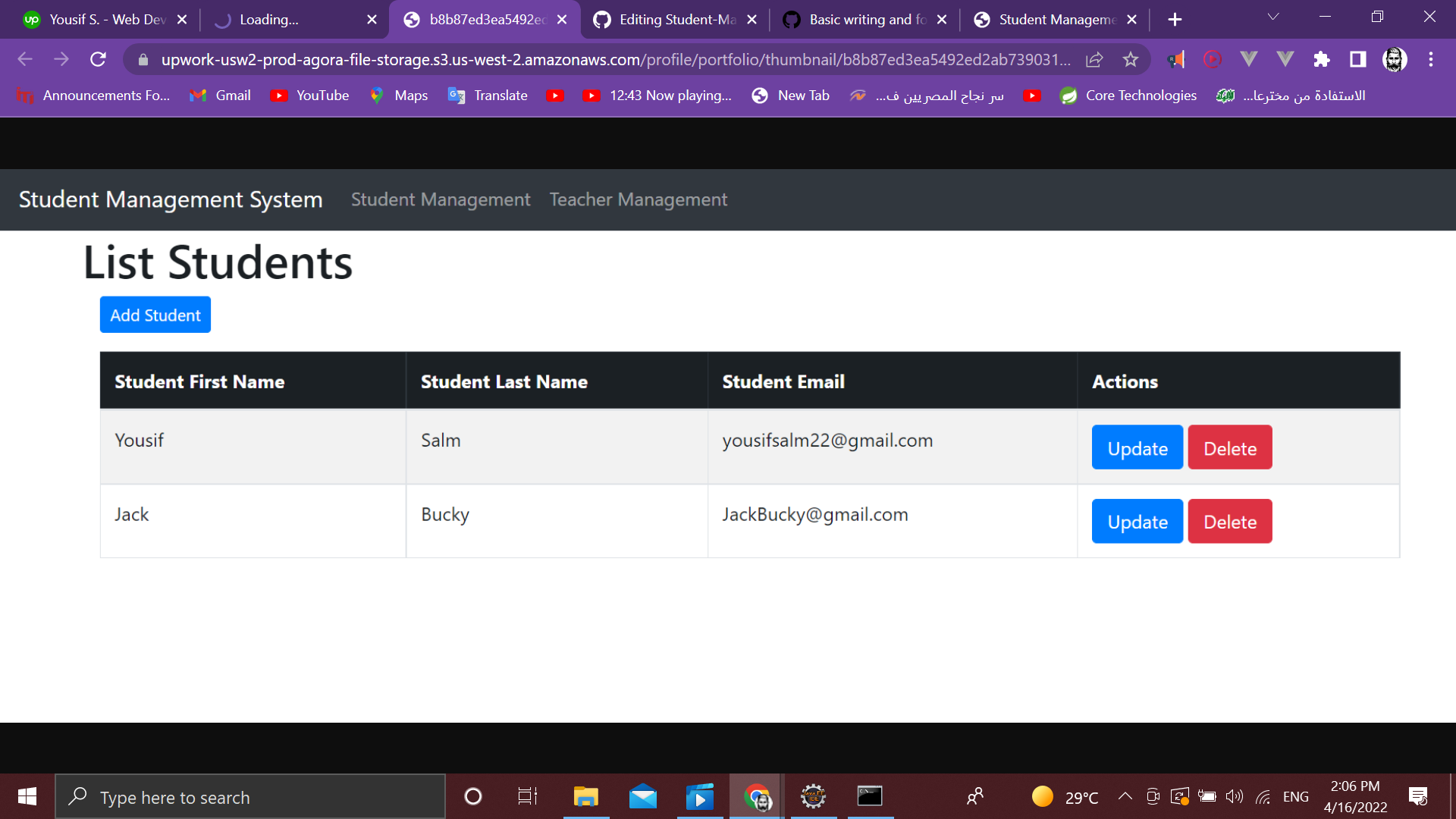
Task: Click the Windows search box
Action: [250, 796]
